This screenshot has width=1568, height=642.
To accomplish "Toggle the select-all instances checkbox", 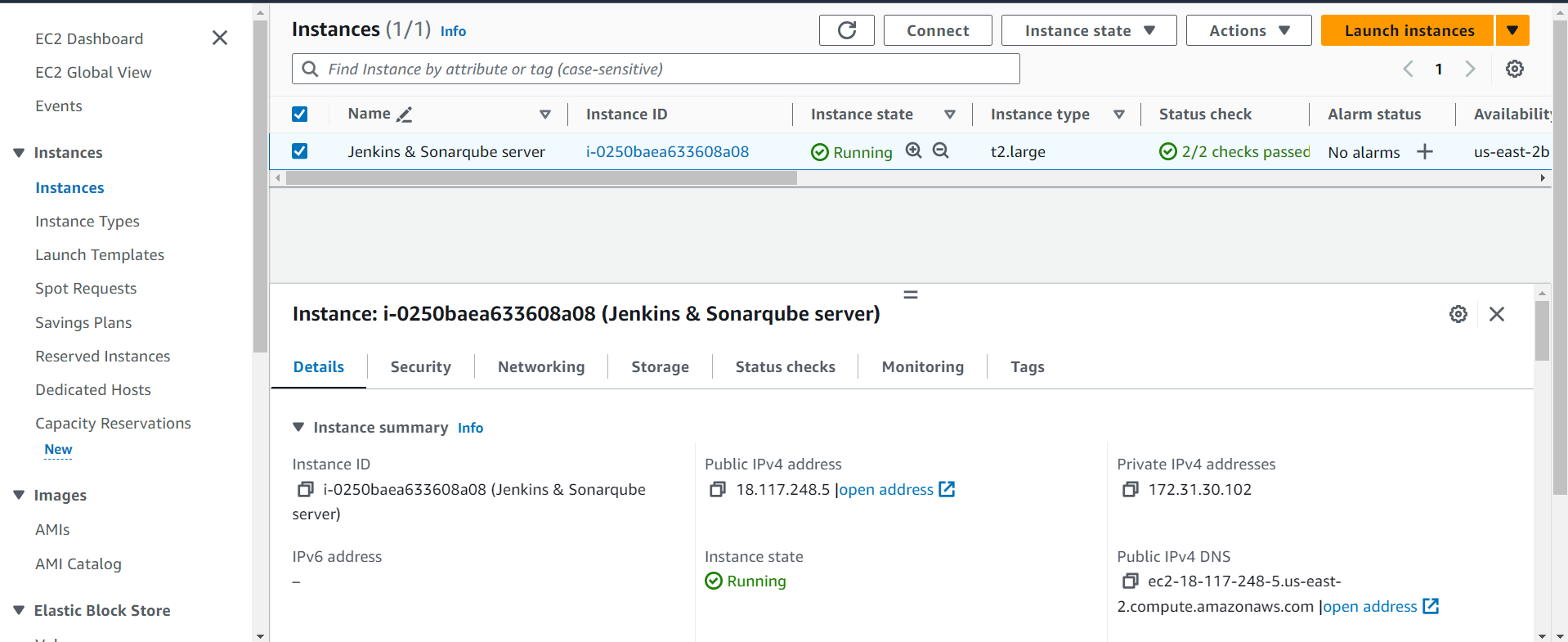I will click(x=300, y=114).
